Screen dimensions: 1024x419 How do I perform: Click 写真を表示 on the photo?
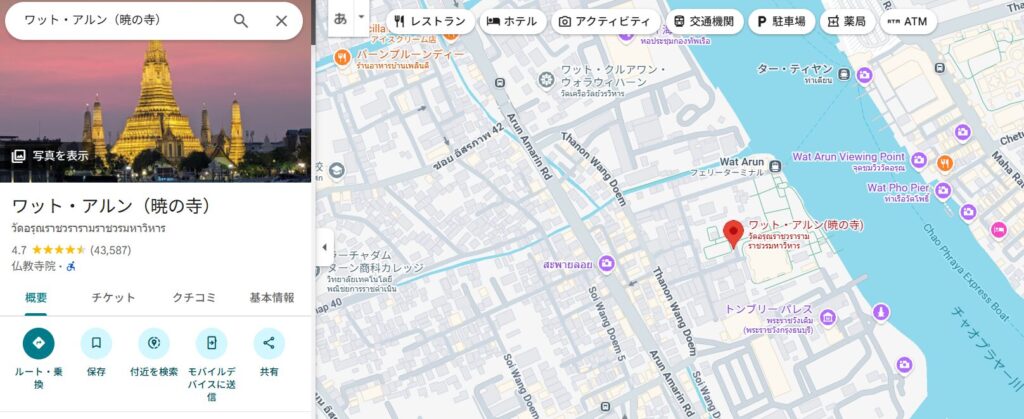[x=50, y=156]
